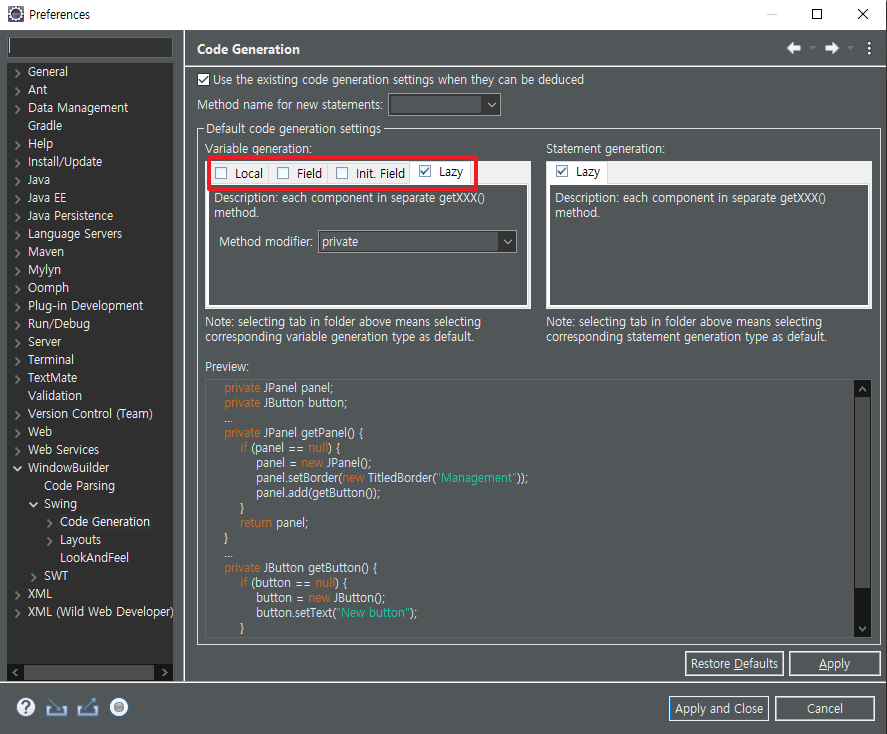Screen dimensions: 887x734
Task: Click the Preferences window title icon
Action: pyautogui.click(x=16, y=14)
